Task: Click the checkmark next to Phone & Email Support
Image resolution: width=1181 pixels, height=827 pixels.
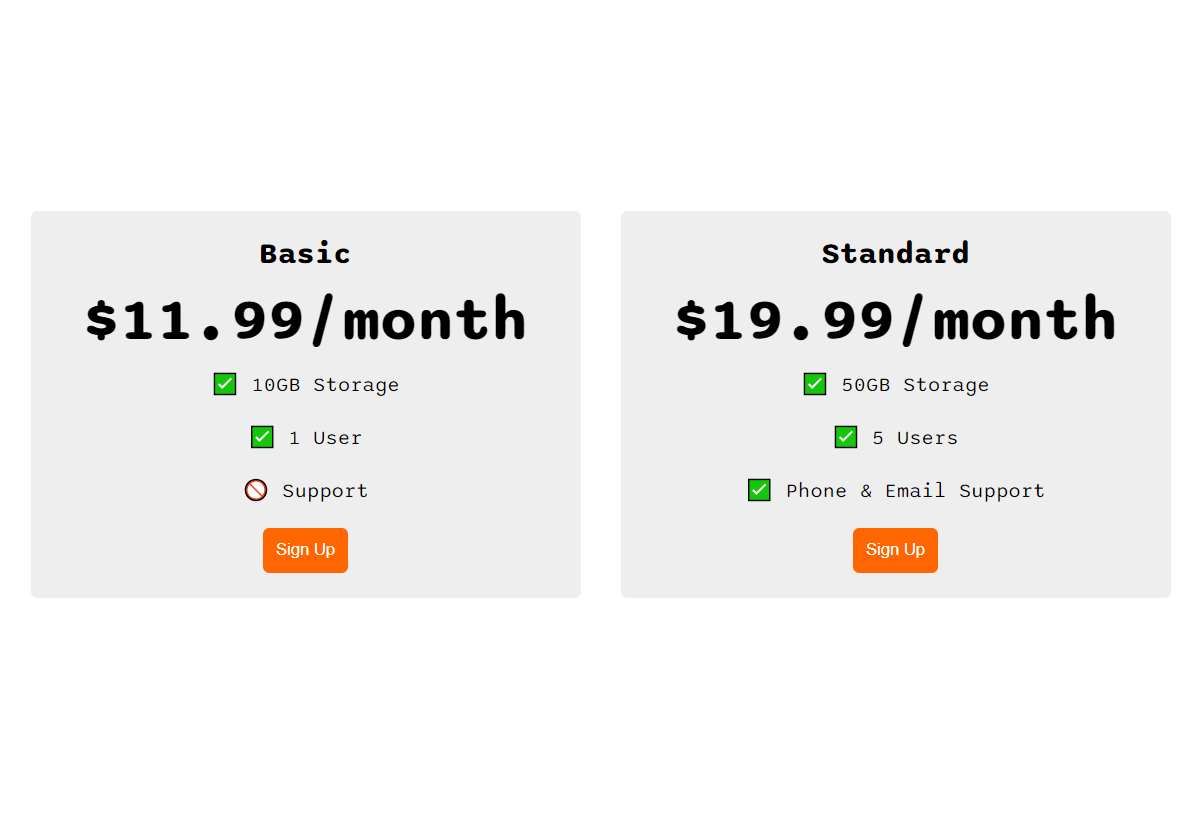Action: coord(758,490)
